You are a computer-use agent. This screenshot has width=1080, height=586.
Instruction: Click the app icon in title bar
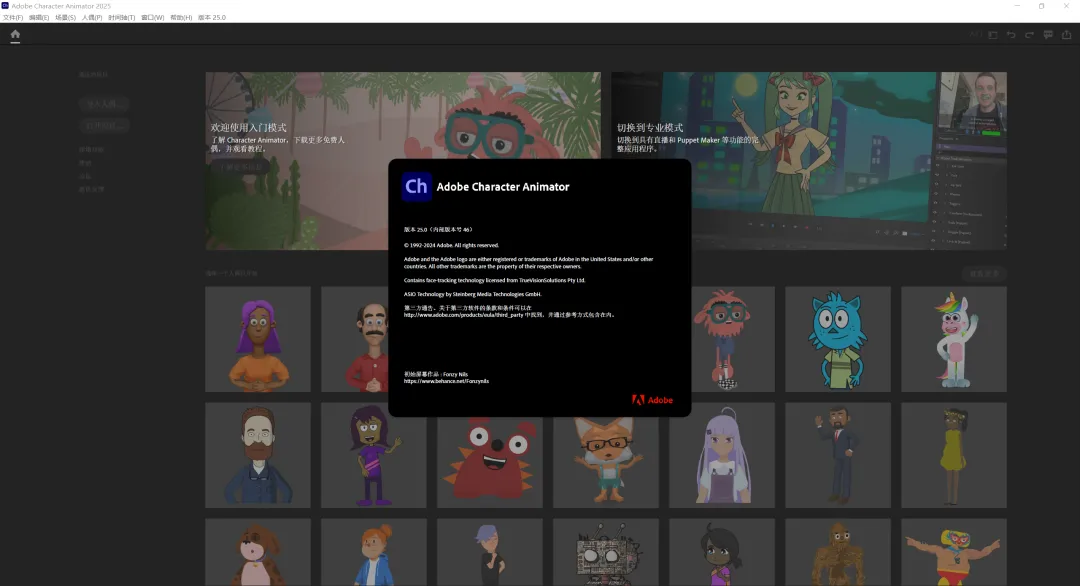5,6
